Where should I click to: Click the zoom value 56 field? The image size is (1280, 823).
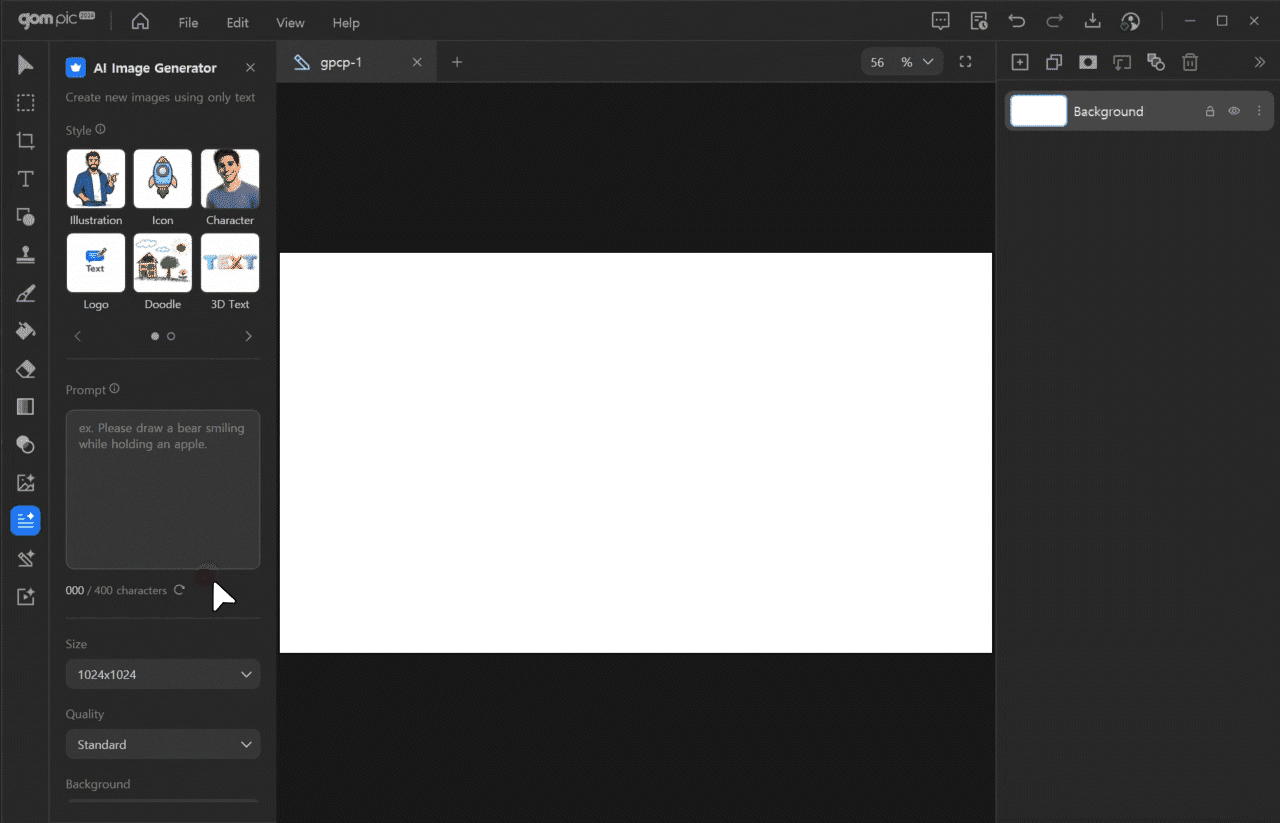(x=878, y=62)
